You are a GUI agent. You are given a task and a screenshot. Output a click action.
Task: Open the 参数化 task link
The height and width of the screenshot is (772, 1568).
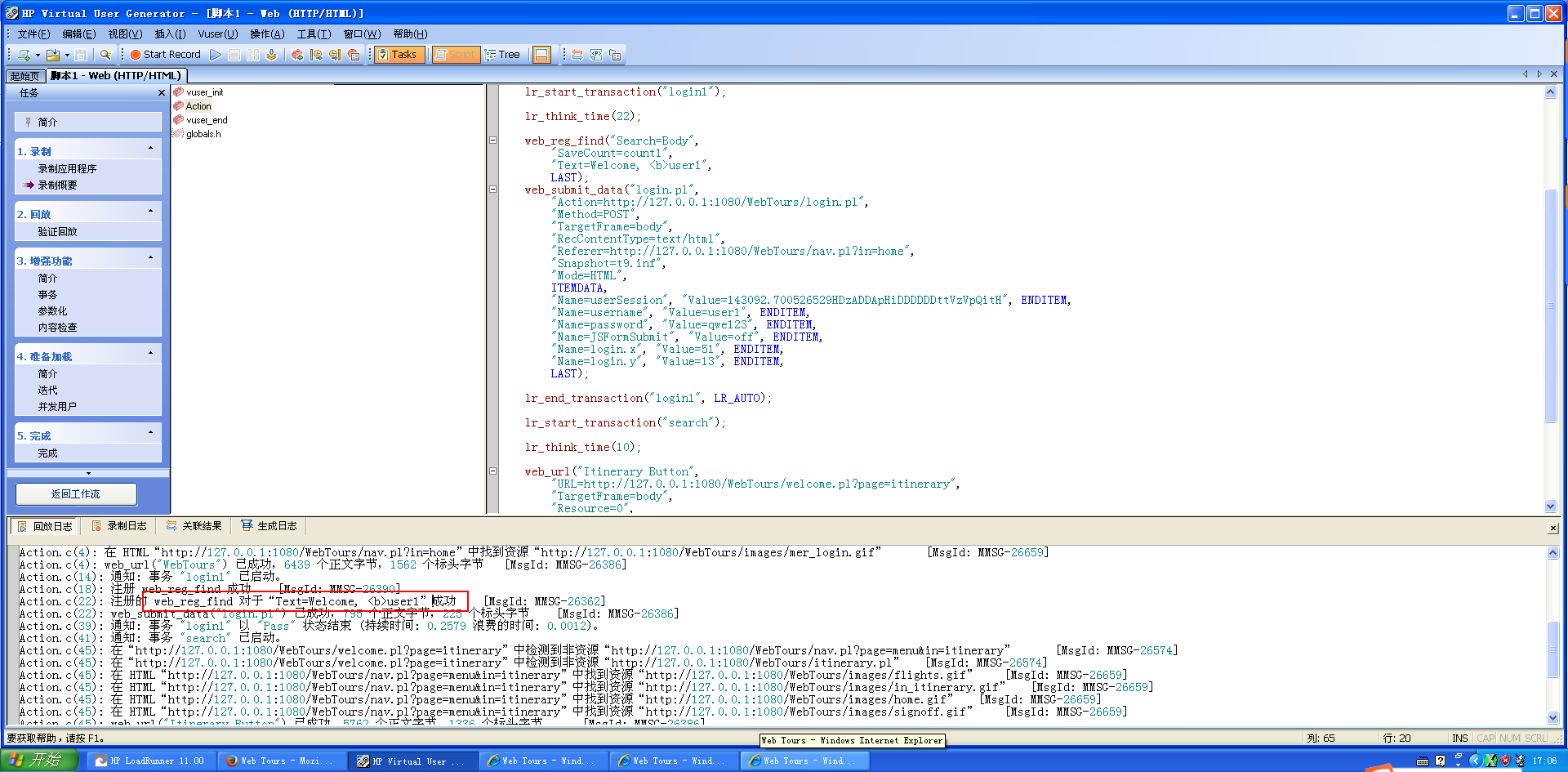(x=52, y=311)
